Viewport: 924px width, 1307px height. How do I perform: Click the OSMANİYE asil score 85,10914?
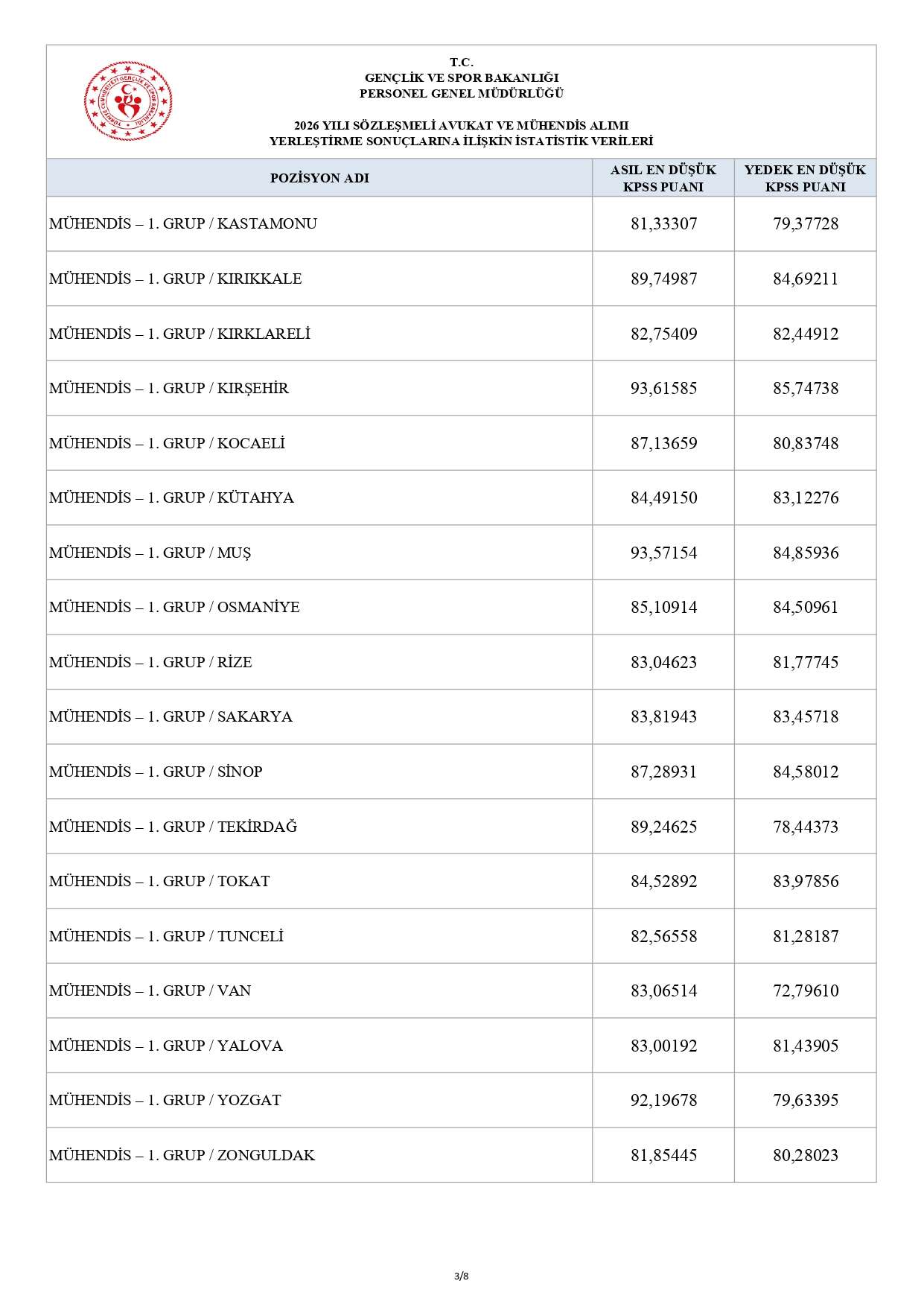[663, 607]
